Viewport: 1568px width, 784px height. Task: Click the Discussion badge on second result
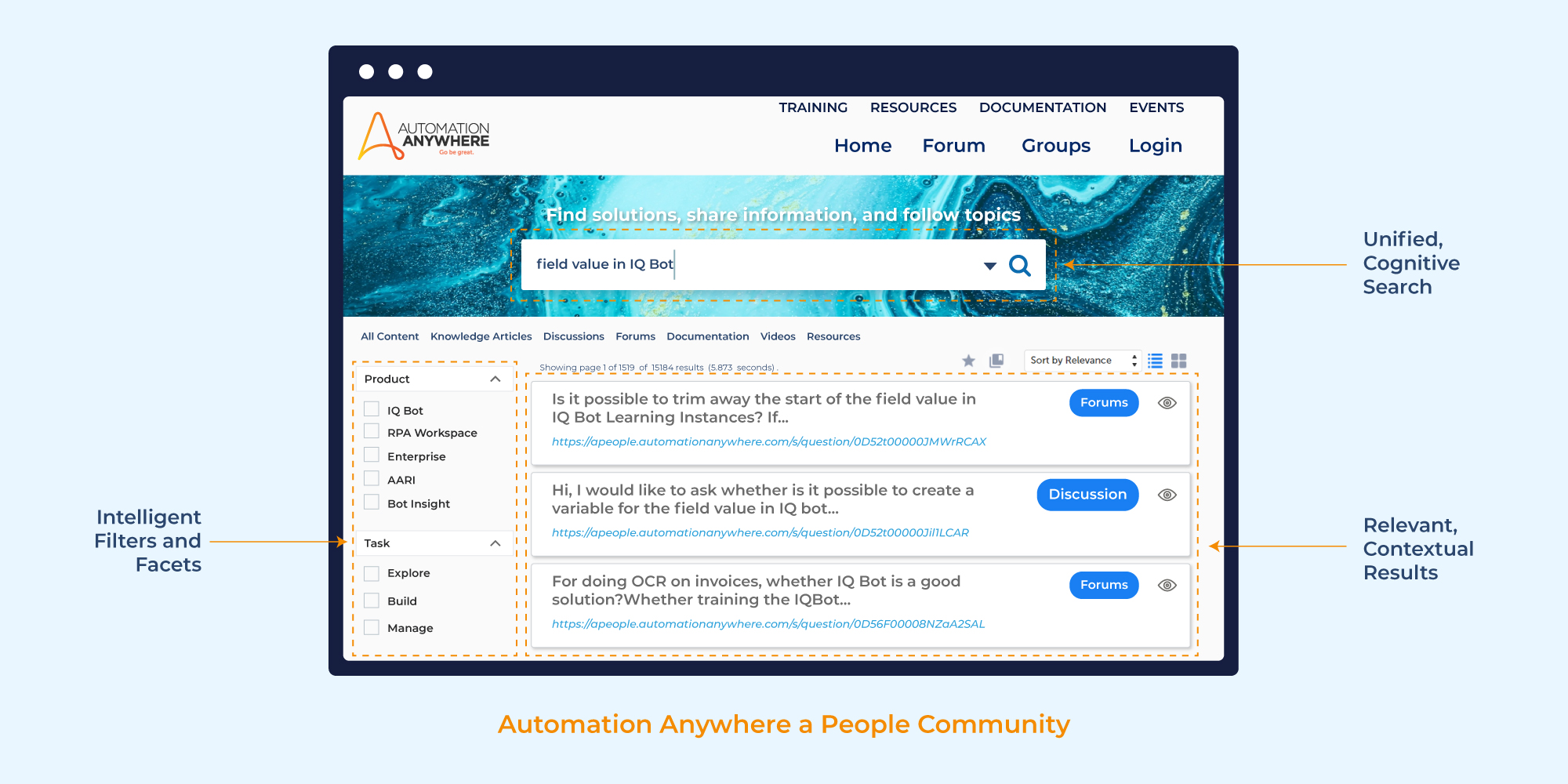tap(1087, 495)
